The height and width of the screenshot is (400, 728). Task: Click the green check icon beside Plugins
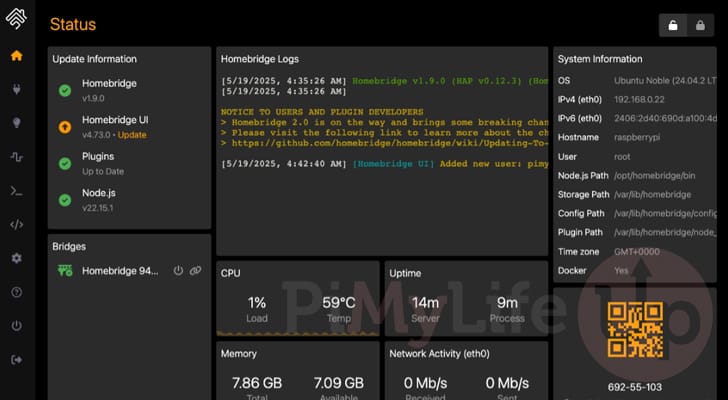[x=65, y=163]
